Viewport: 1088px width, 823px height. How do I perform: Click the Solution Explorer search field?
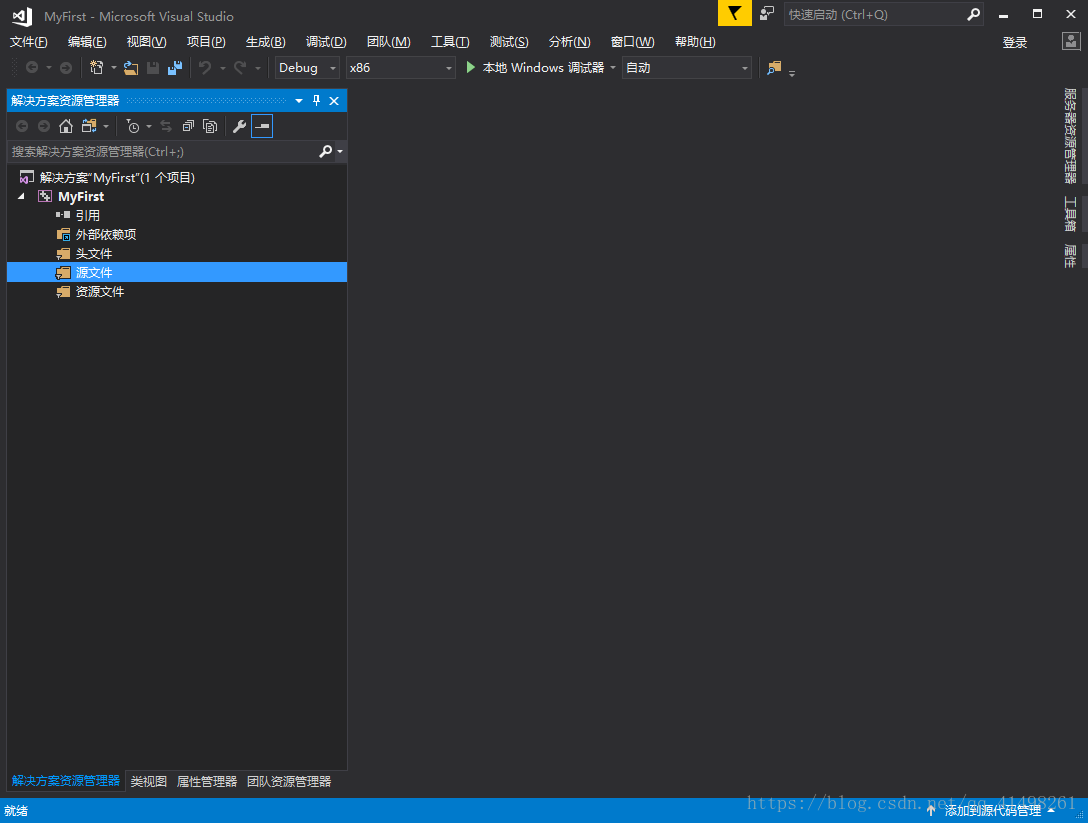(162, 151)
